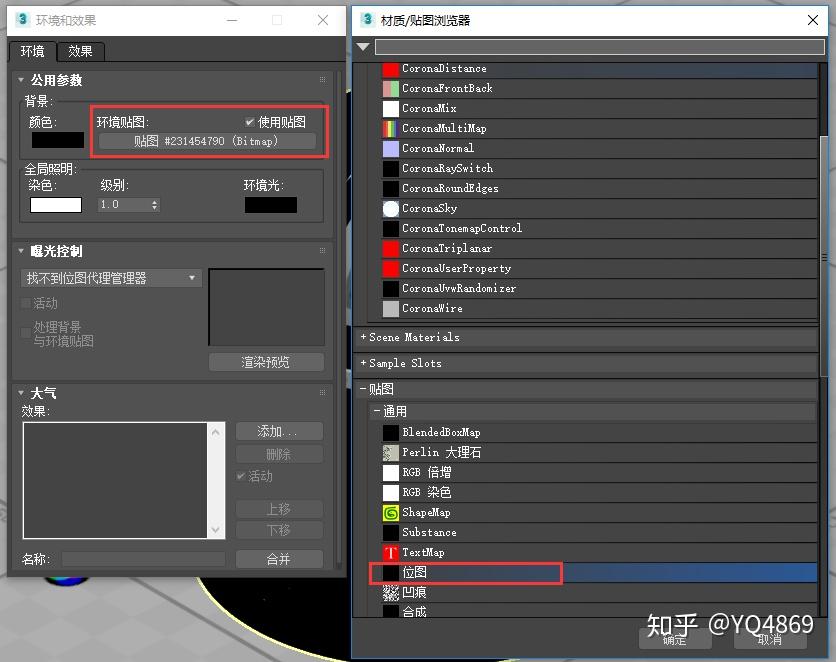Viewport: 836px width, 662px height.
Task: Switch to the 环境 tab
Action: point(33,51)
